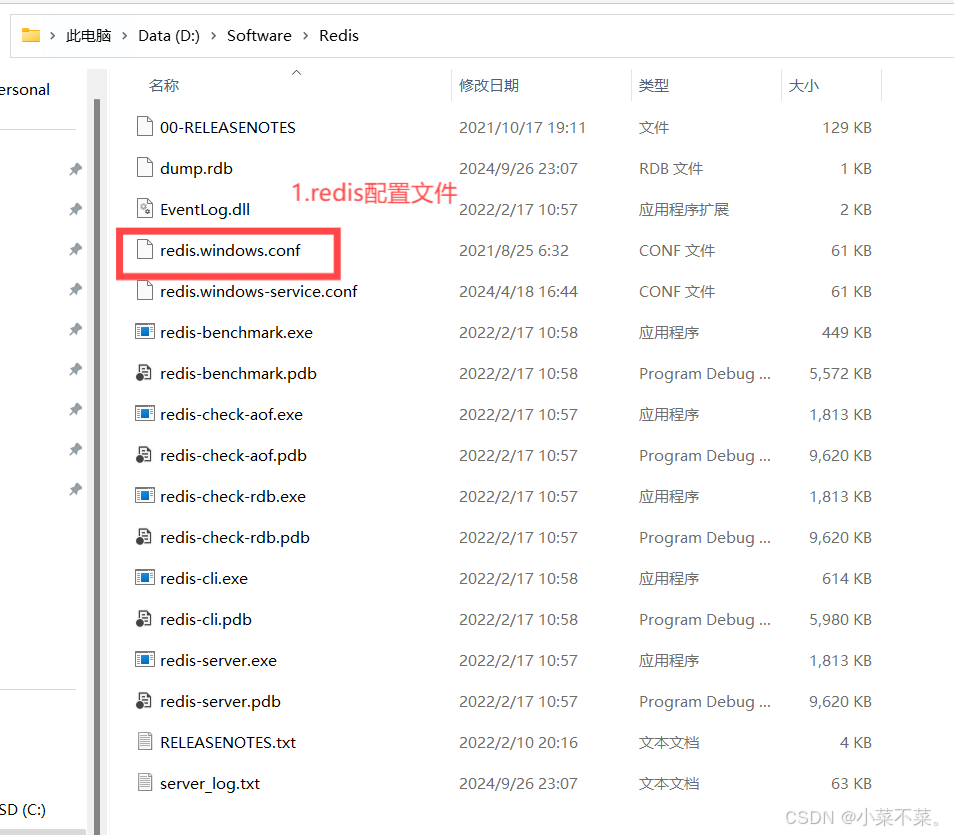This screenshot has height=835, width=954.
Task: Select the file named redis.windows.conf
Action: tap(230, 251)
